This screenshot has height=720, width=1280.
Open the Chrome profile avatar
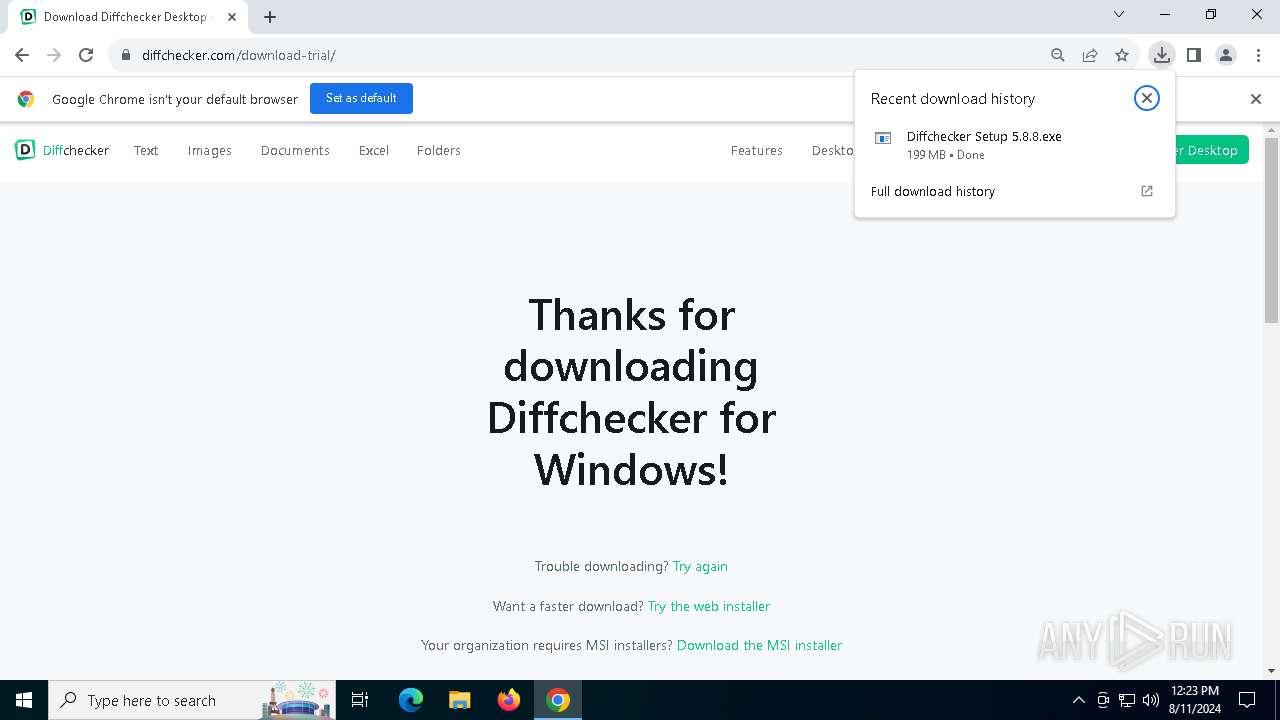1226,55
